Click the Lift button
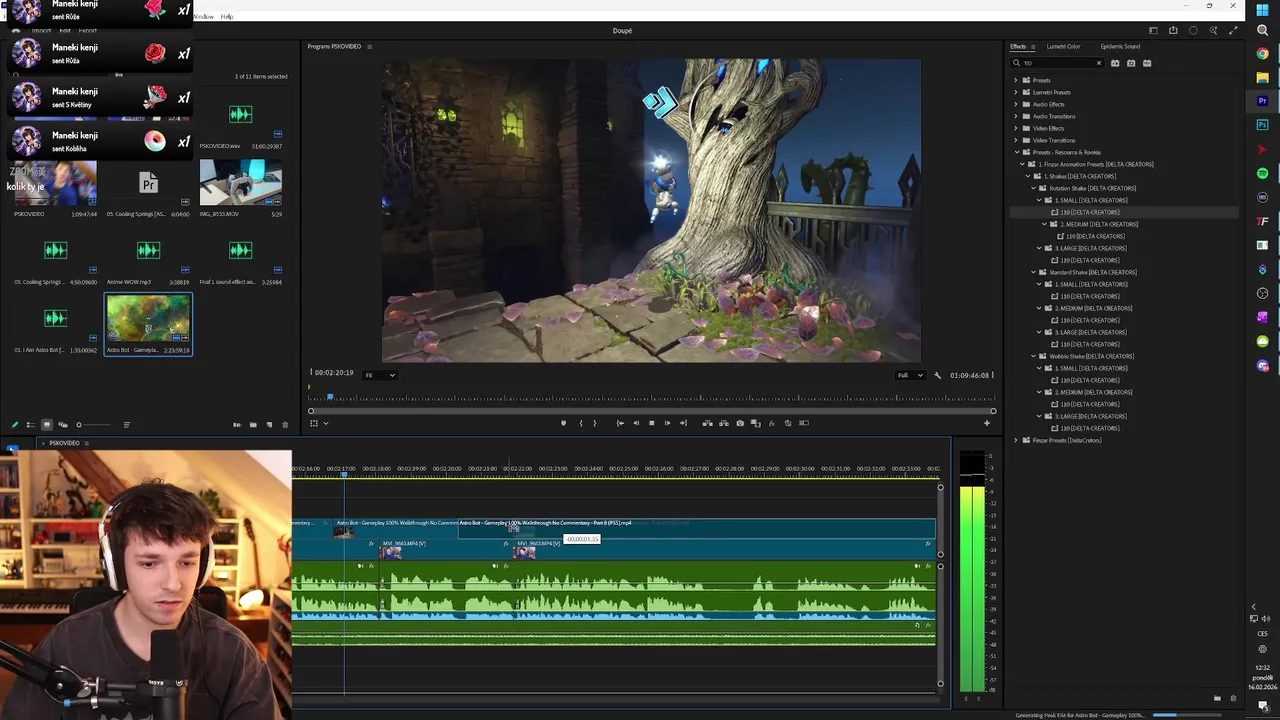1280x720 pixels. pyautogui.click(x=707, y=423)
